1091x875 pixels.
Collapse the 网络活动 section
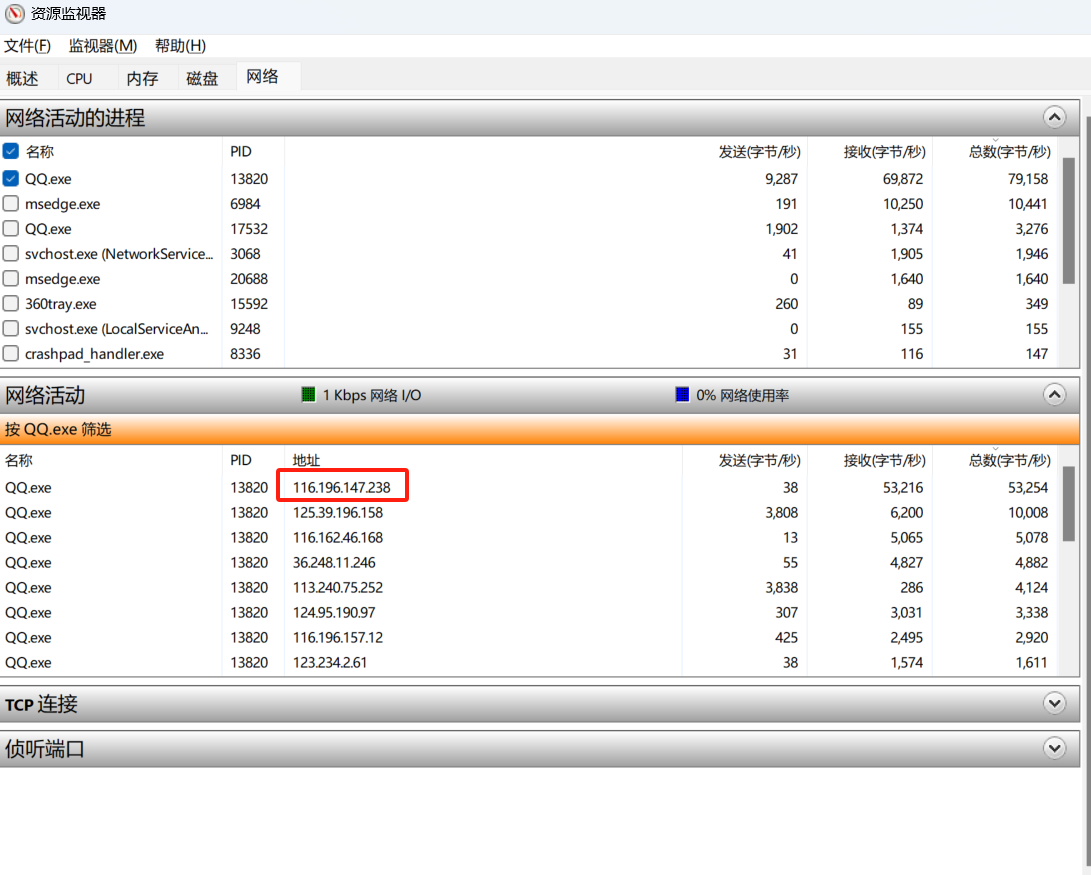pyautogui.click(x=1054, y=395)
